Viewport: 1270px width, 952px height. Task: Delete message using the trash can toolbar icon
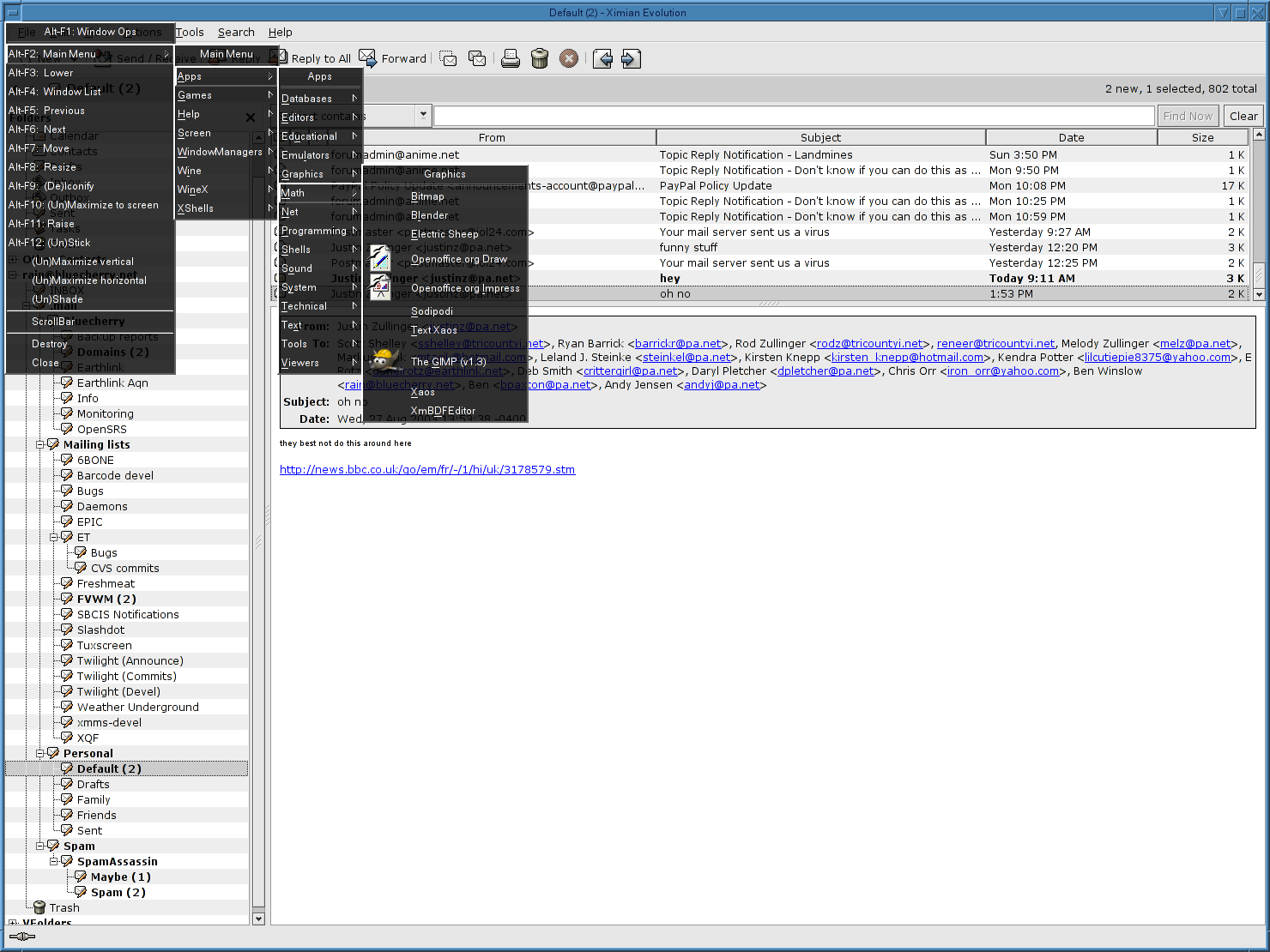pos(540,58)
